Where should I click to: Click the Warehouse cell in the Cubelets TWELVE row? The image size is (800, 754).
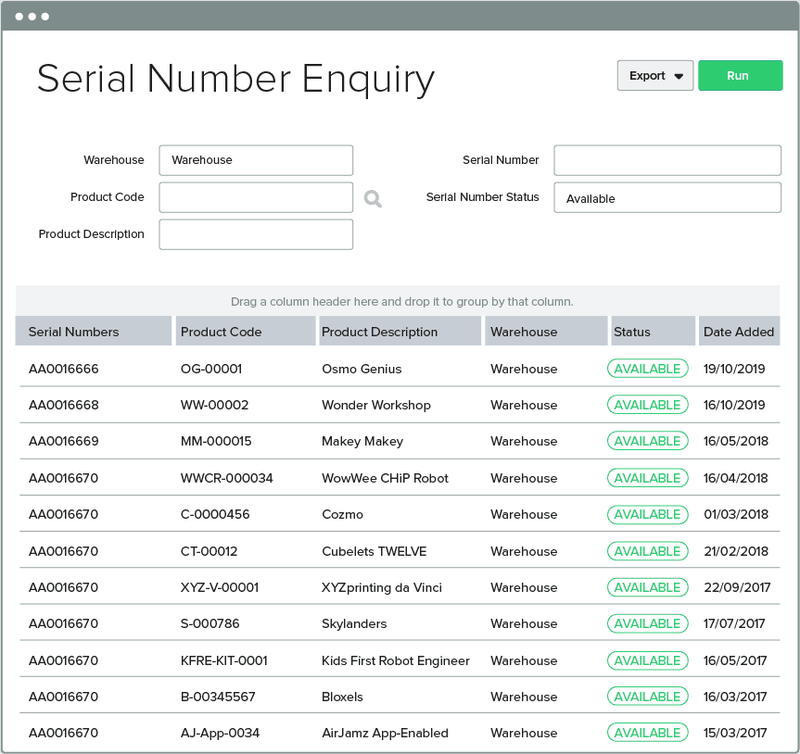(x=523, y=551)
